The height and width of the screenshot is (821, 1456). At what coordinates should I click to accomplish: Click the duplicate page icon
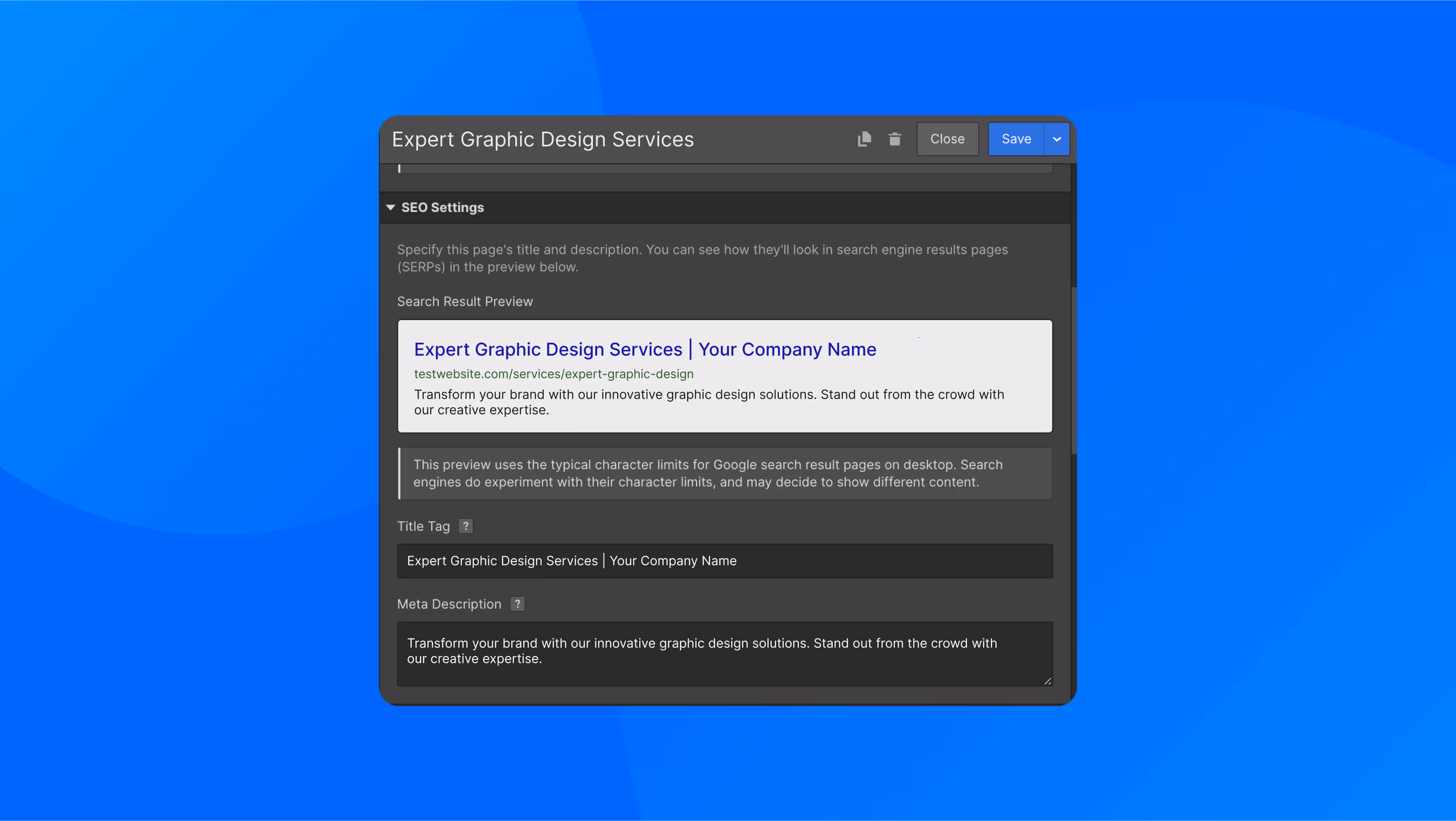[864, 139]
